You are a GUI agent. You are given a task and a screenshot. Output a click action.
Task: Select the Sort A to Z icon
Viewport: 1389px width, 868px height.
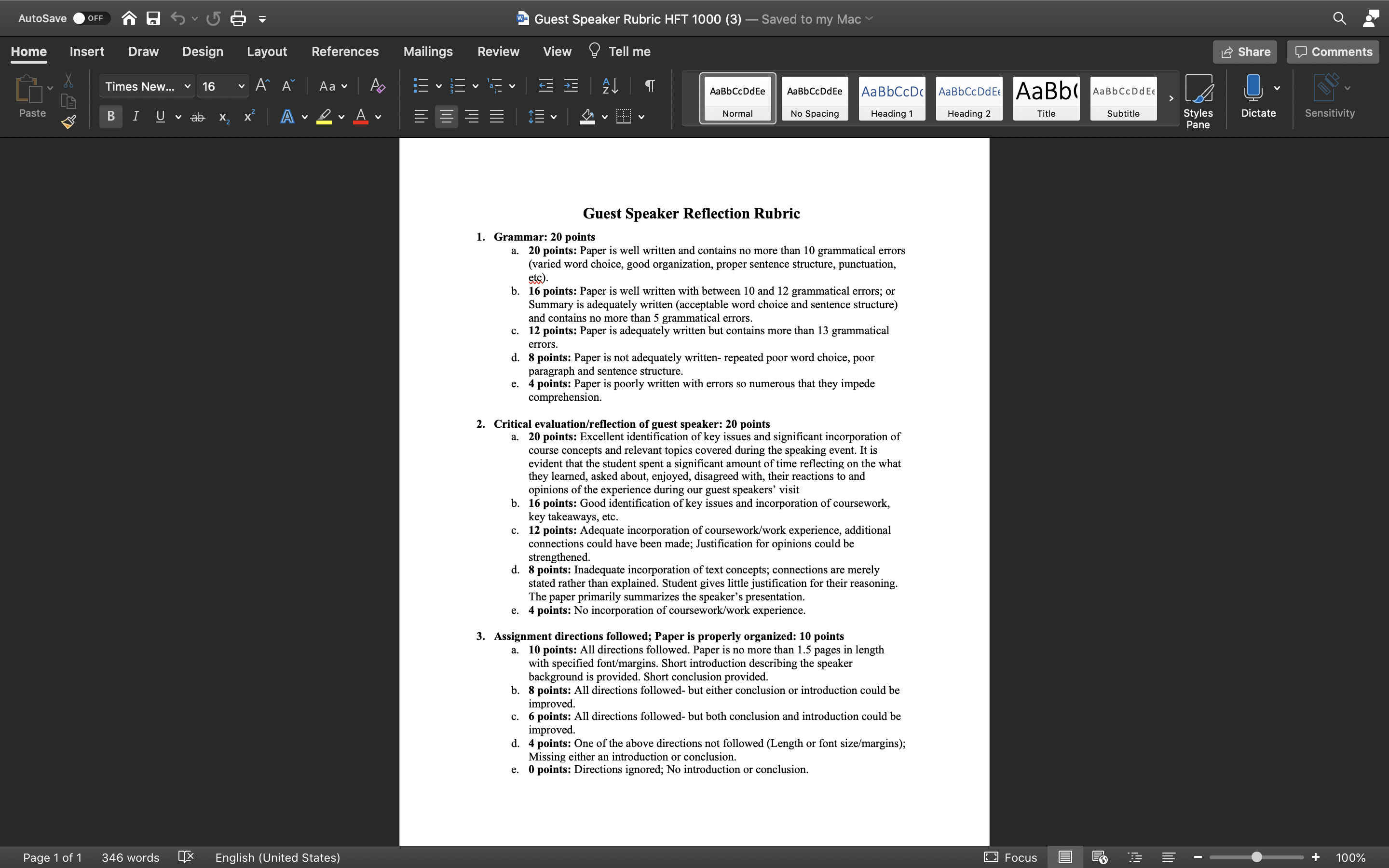pyautogui.click(x=610, y=86)
